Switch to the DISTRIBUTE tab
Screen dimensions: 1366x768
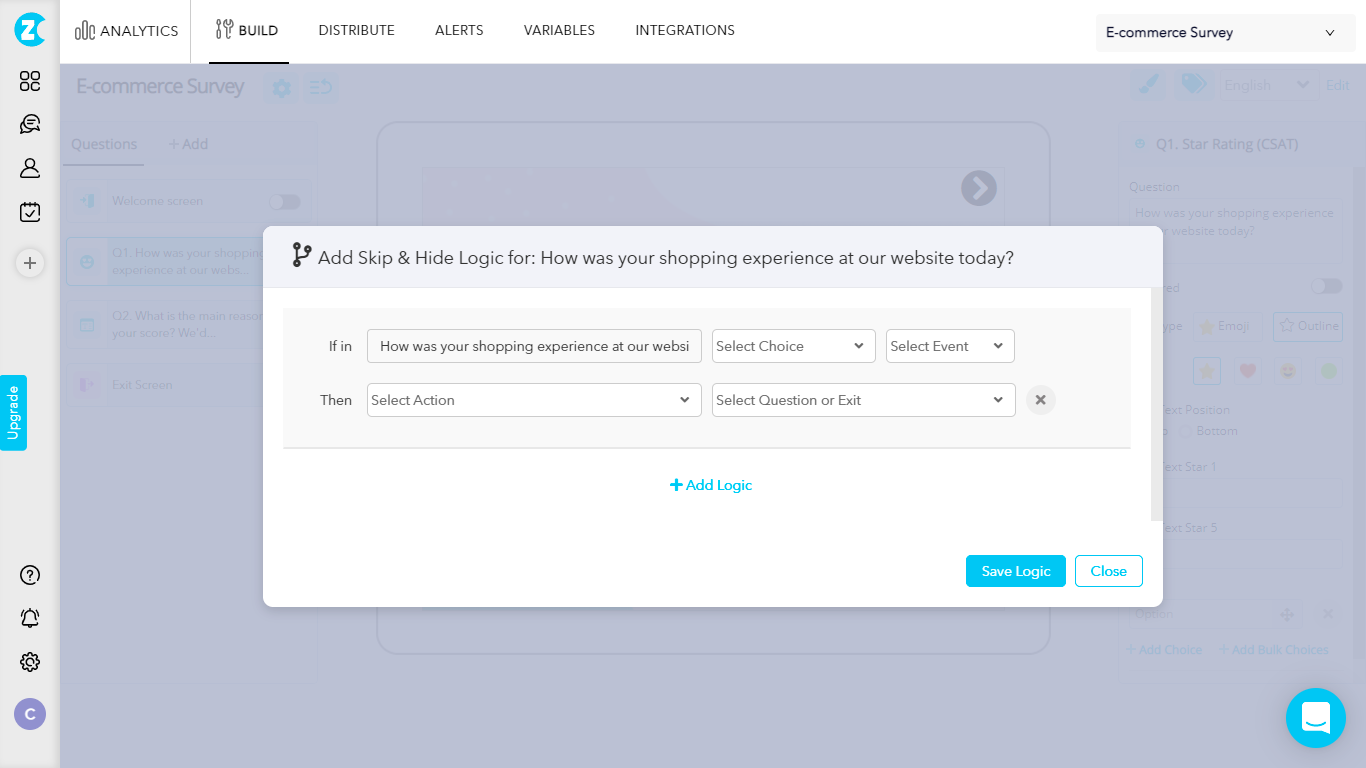[356, 30]
